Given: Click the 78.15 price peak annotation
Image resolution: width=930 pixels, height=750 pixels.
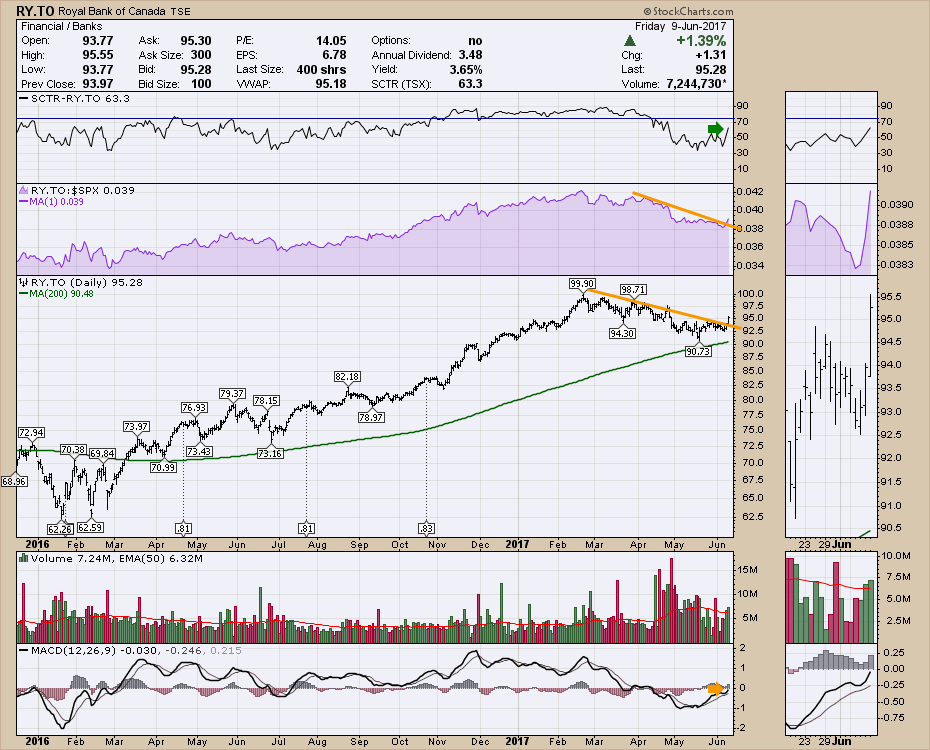Looking at the screenshot, I should click(266, 401).
